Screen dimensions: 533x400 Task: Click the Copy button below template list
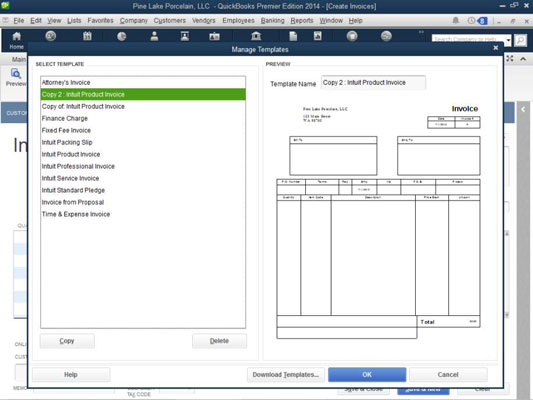click(67, 341)
